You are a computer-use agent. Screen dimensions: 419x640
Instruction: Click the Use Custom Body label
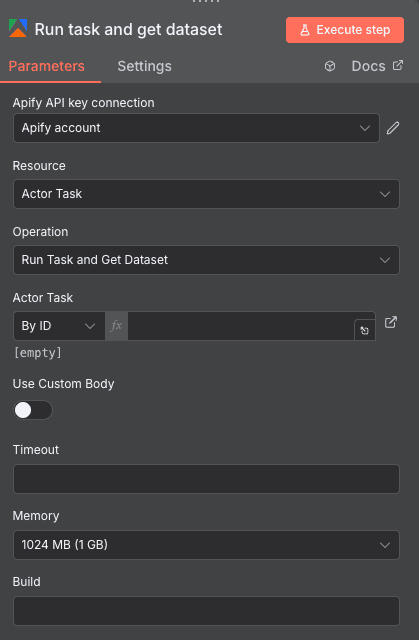tap(63, 384)
